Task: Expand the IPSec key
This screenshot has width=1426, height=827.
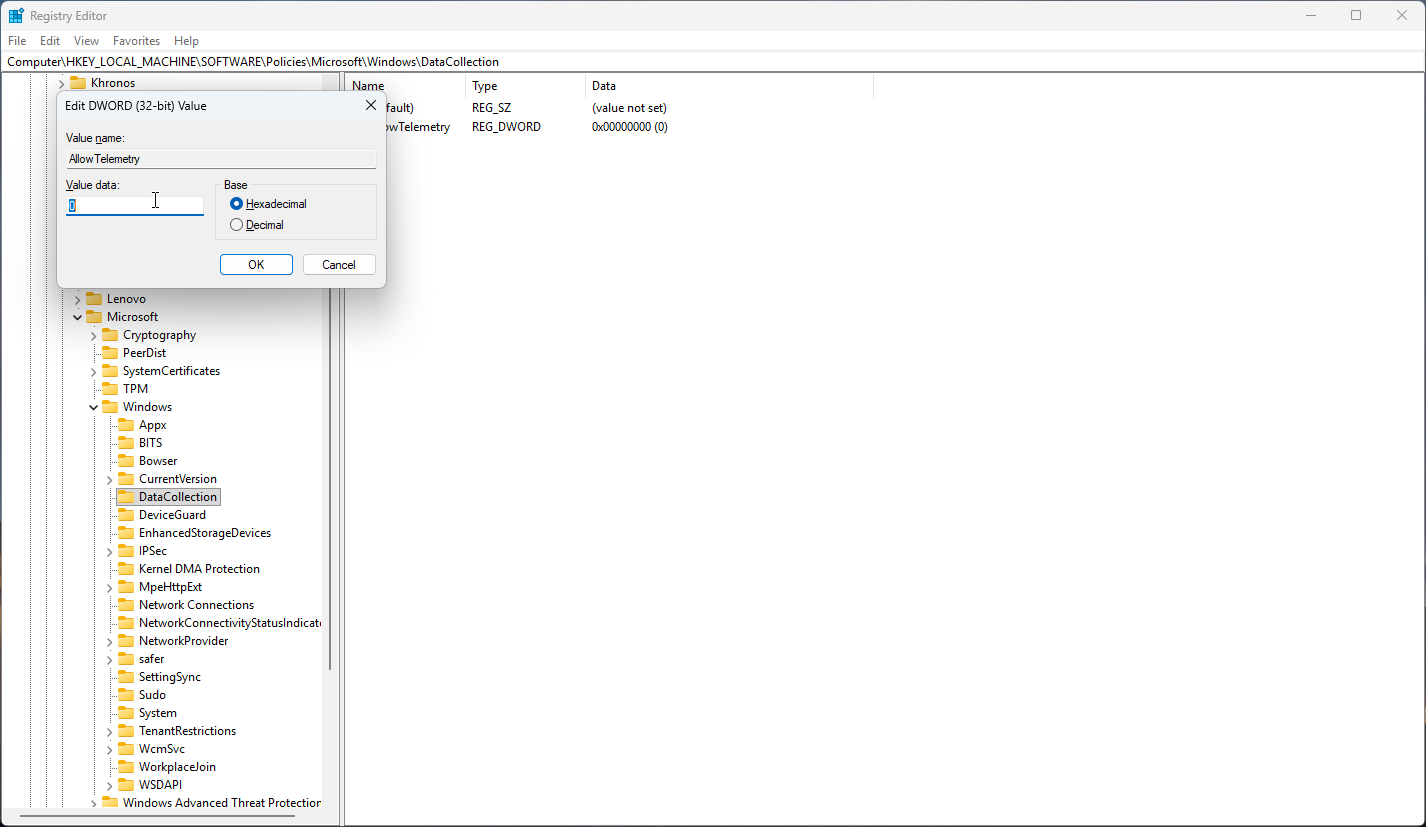Action: pyautogui.click(x=110, y=551)
